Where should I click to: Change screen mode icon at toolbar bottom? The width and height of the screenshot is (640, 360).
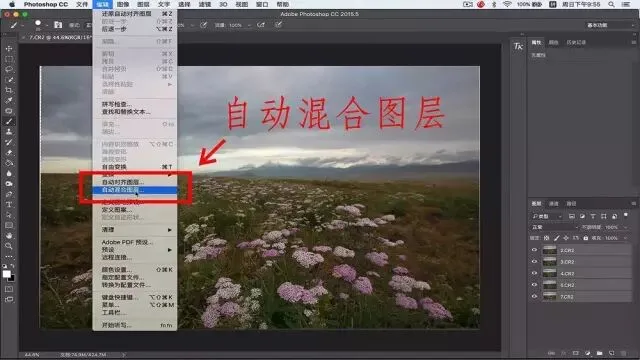click(9, 300)
